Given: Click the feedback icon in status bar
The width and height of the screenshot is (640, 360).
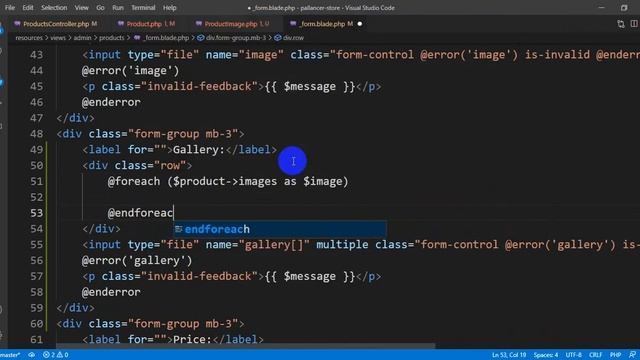Looking at the screenshot, I should click(633, 355).
